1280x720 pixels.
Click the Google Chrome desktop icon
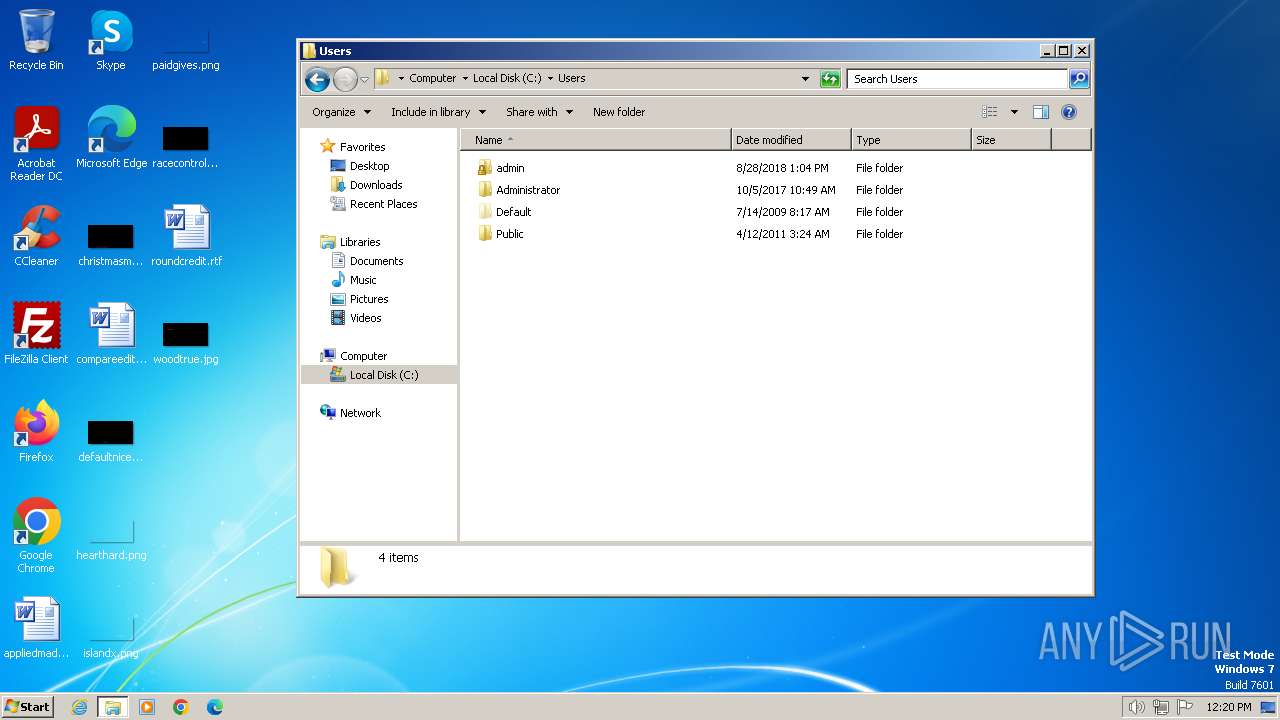coord(36,536)
